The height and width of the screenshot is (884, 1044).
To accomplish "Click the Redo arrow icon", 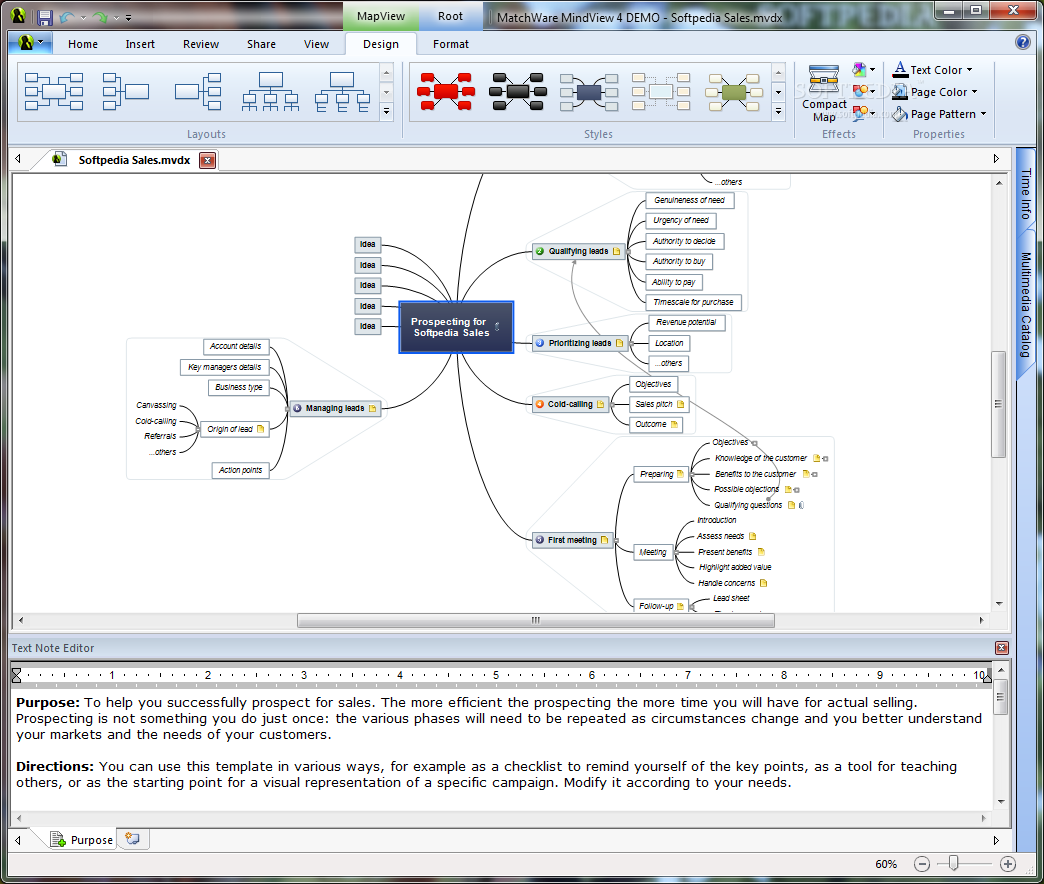I will coord(101,17).
